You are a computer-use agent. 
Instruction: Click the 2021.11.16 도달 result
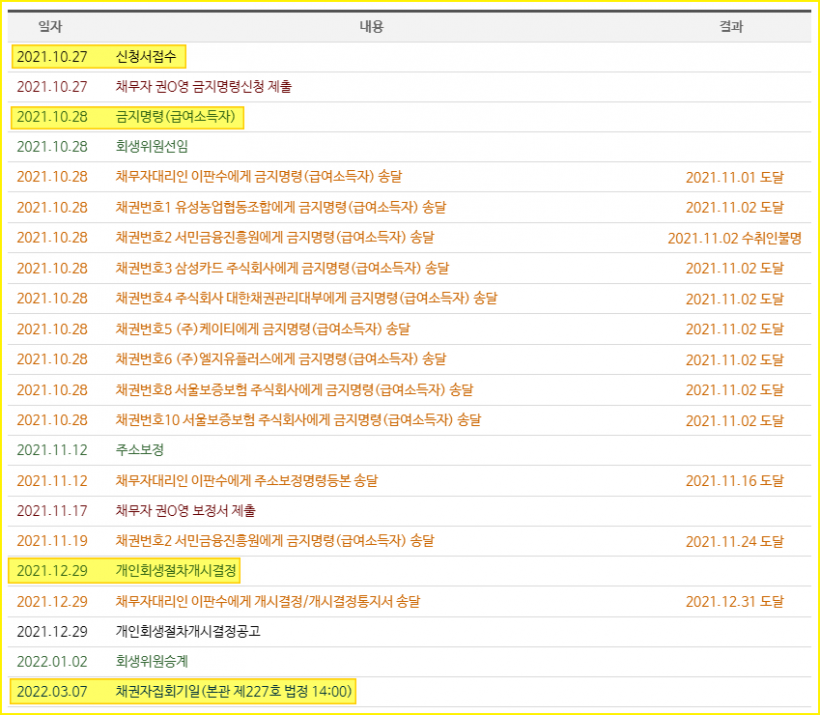point(734,481)
